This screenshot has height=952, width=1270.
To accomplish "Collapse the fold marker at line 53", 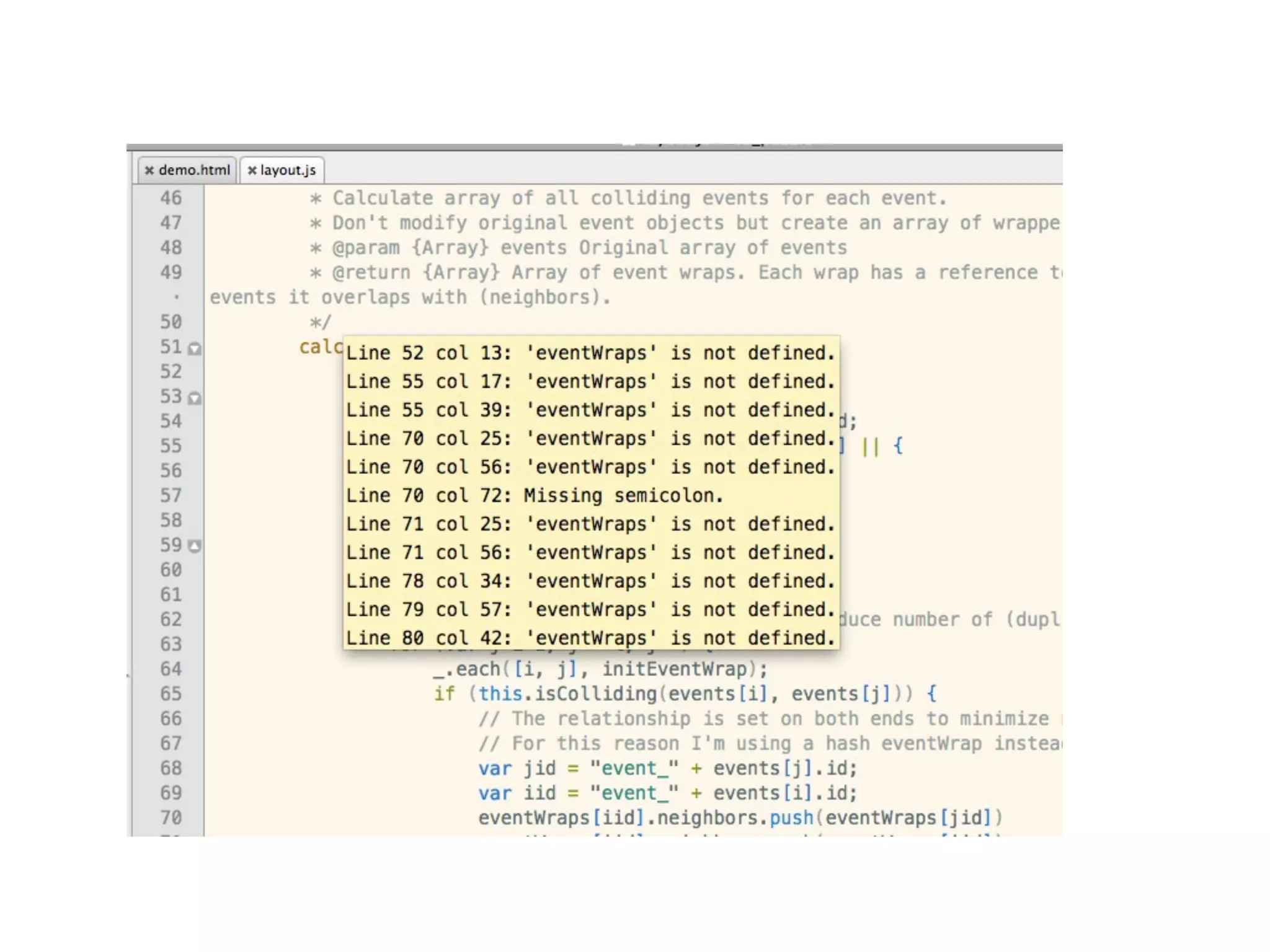I will click(195, 399).
